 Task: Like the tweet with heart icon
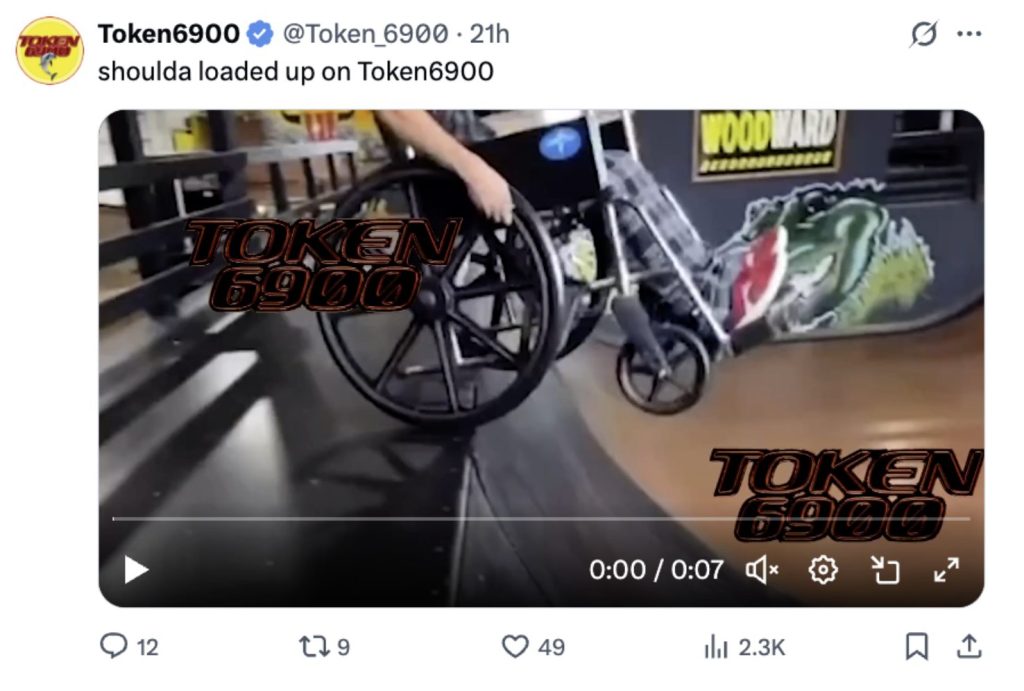click(x=515, y=647)
